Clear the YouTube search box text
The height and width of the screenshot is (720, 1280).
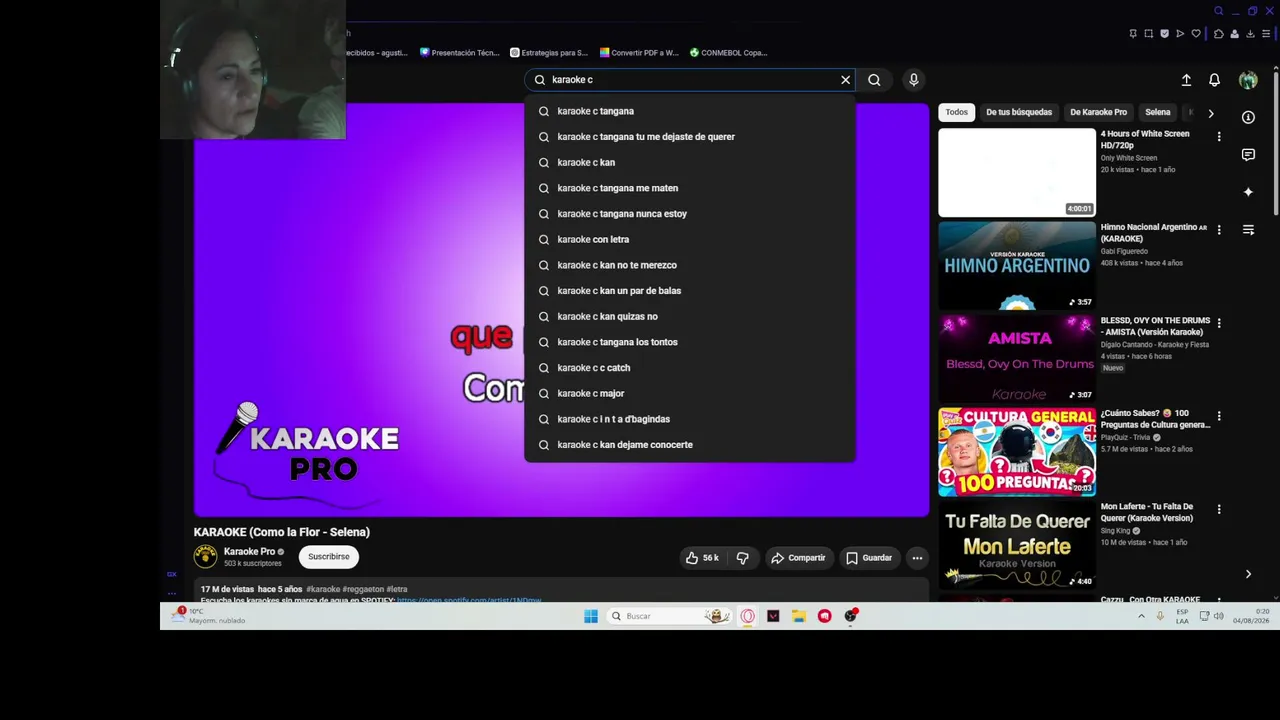click(x=845, y=80)
